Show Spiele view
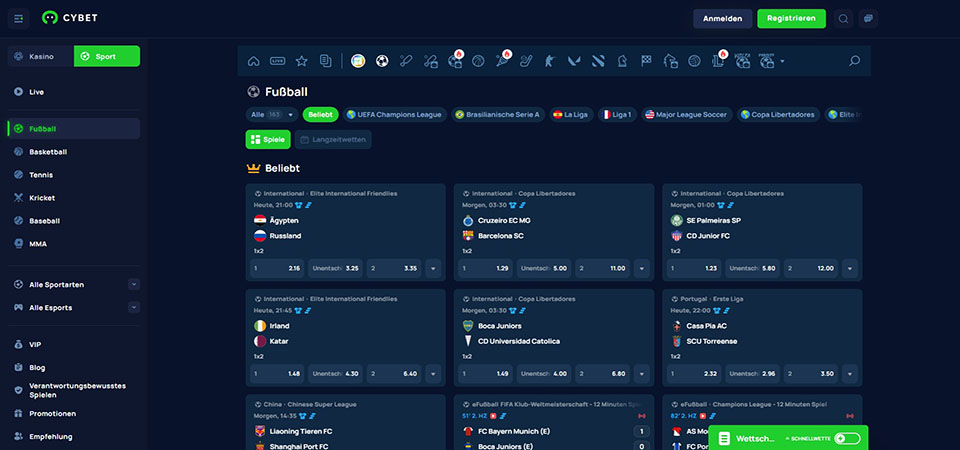 268,140
